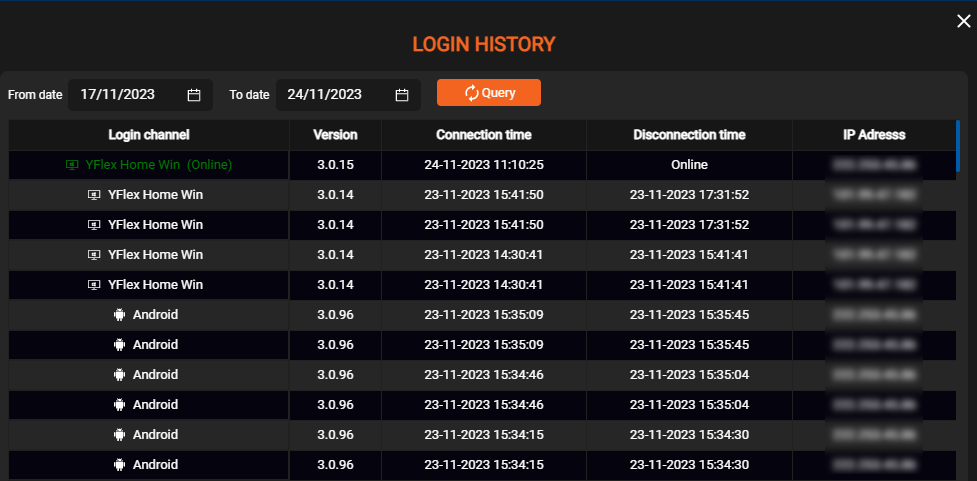This screenshot has height=481, width=977.
Task: Click the Online status in Disconnection time column
Action: [x=689, y=164]
